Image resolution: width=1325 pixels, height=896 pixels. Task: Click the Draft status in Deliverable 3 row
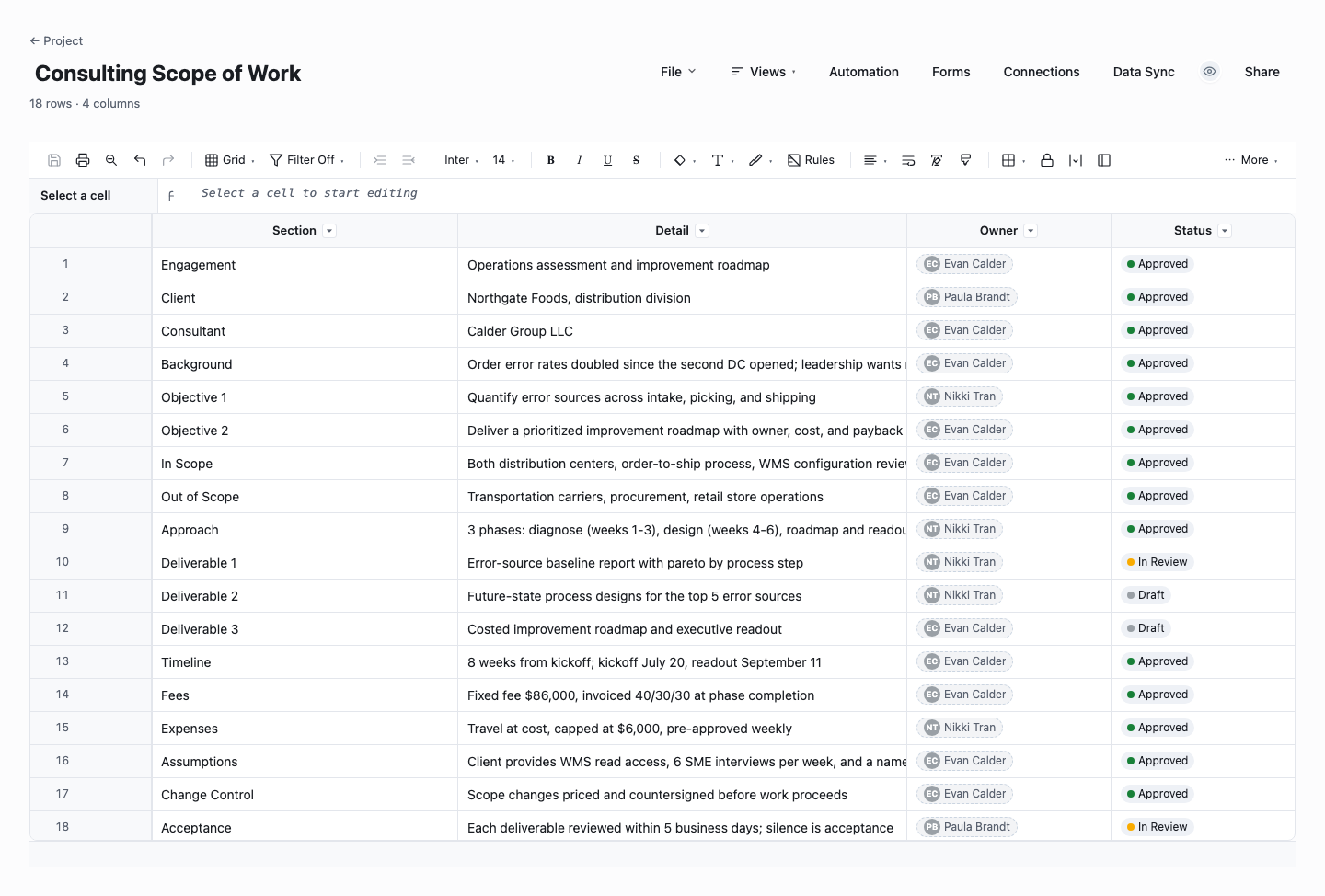[x=1146, y=628]
